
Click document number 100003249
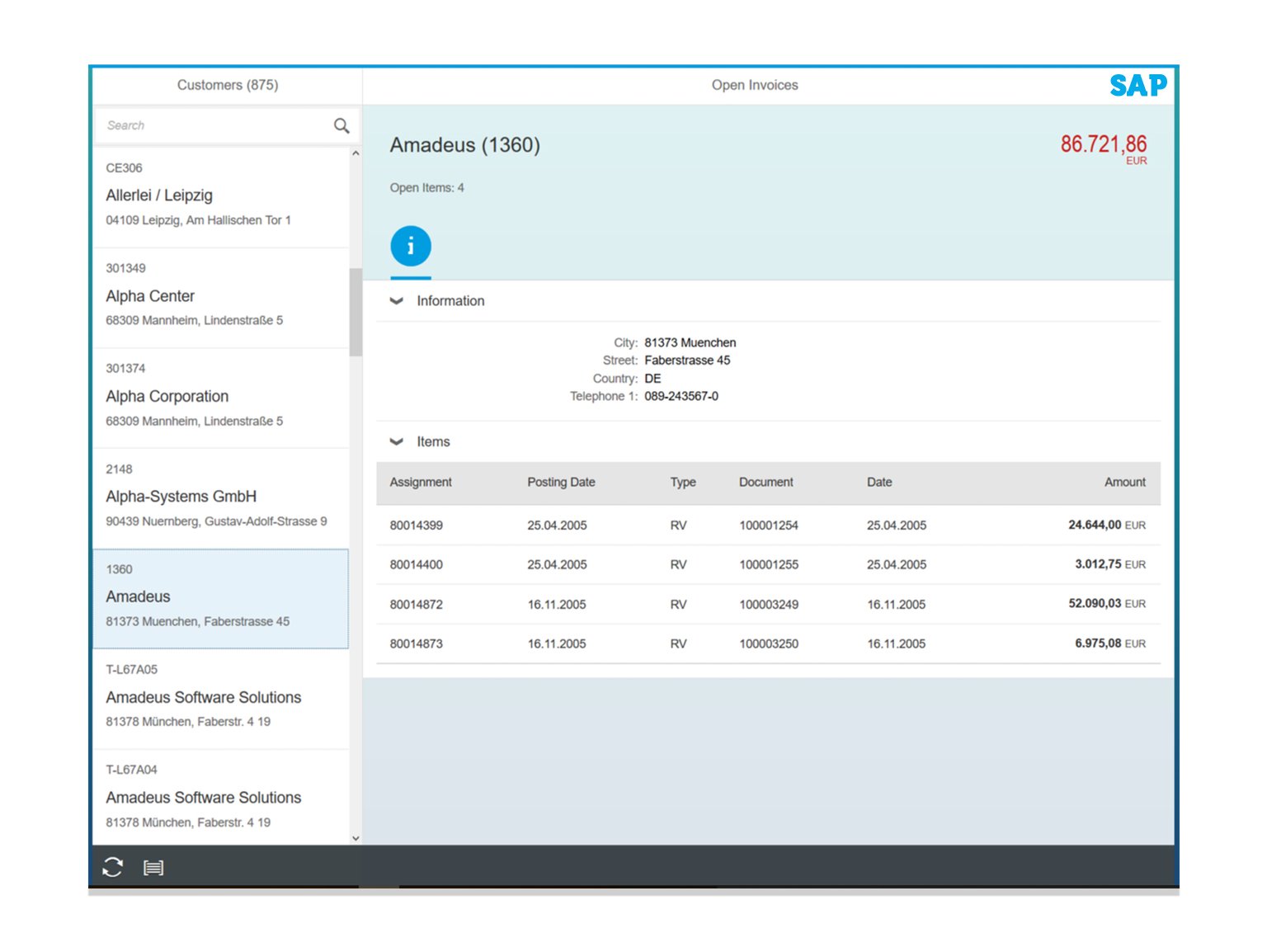pyautogui.click(x=769, y=605)
